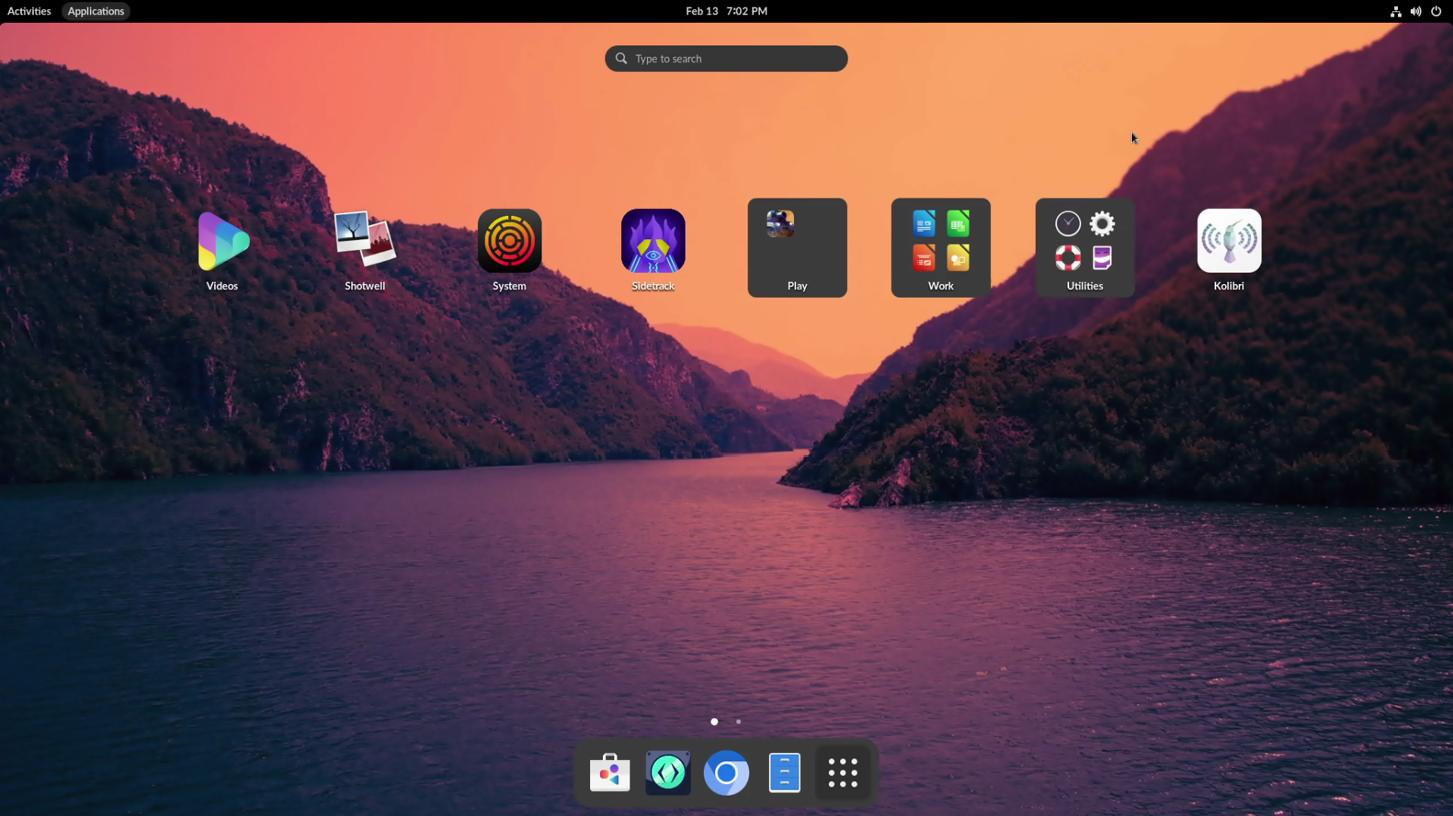Screen dimensions: 1453x816
Task: Click the Activities menu in top bar
Action: point(29,11)
